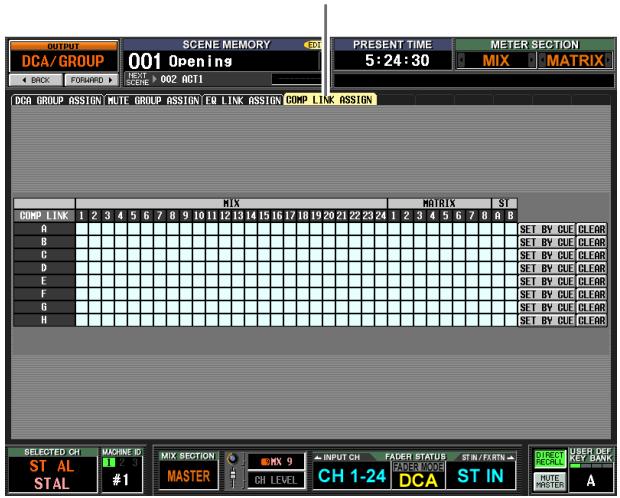620x498 pixels.
Task: Toggle MIX 12 assignment for comp link C
Action: tap(225, 255)
